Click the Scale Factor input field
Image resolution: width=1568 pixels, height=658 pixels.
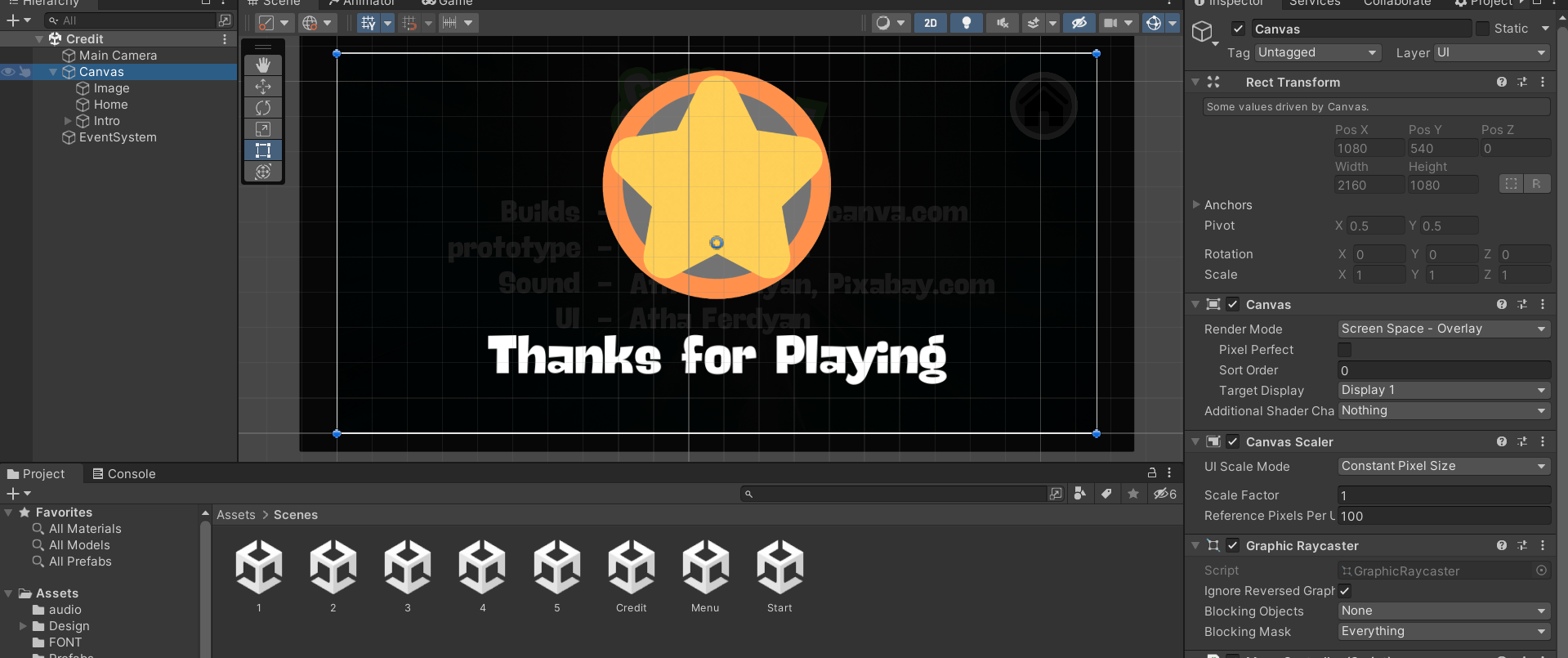pos(1443,495)
